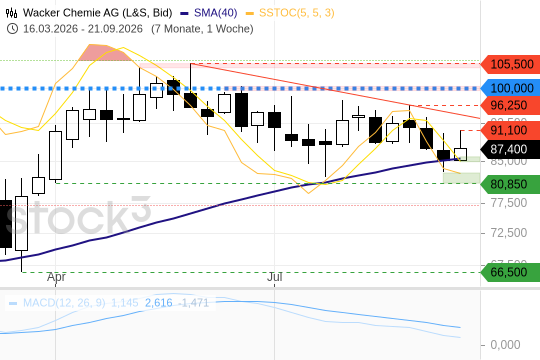Click the last white candle on the chart
Screen dimensions: 540x360
(x=460, y=154)
